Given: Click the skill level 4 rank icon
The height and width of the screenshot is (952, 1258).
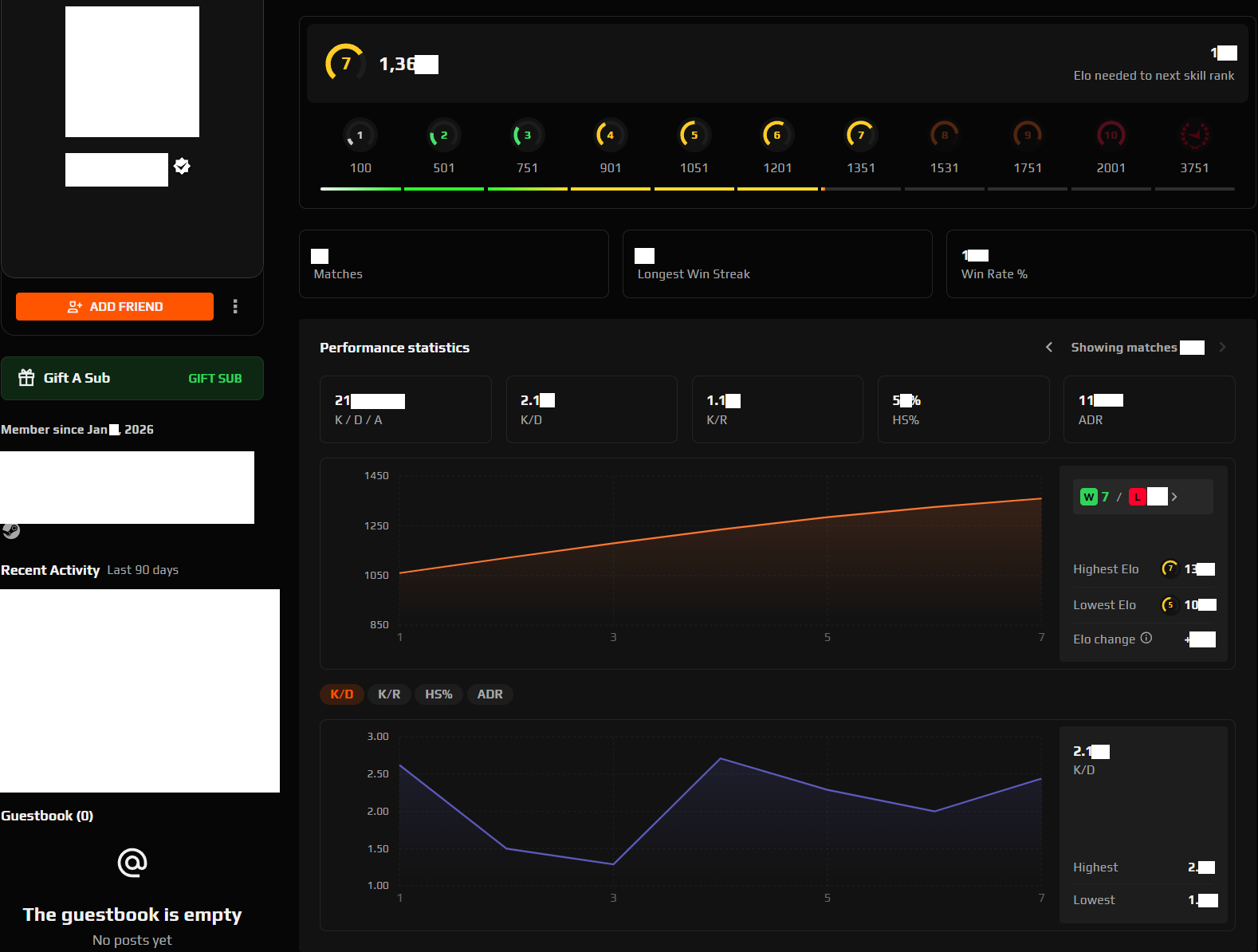Looking at the screenshot, I should (x=610, y=136).
